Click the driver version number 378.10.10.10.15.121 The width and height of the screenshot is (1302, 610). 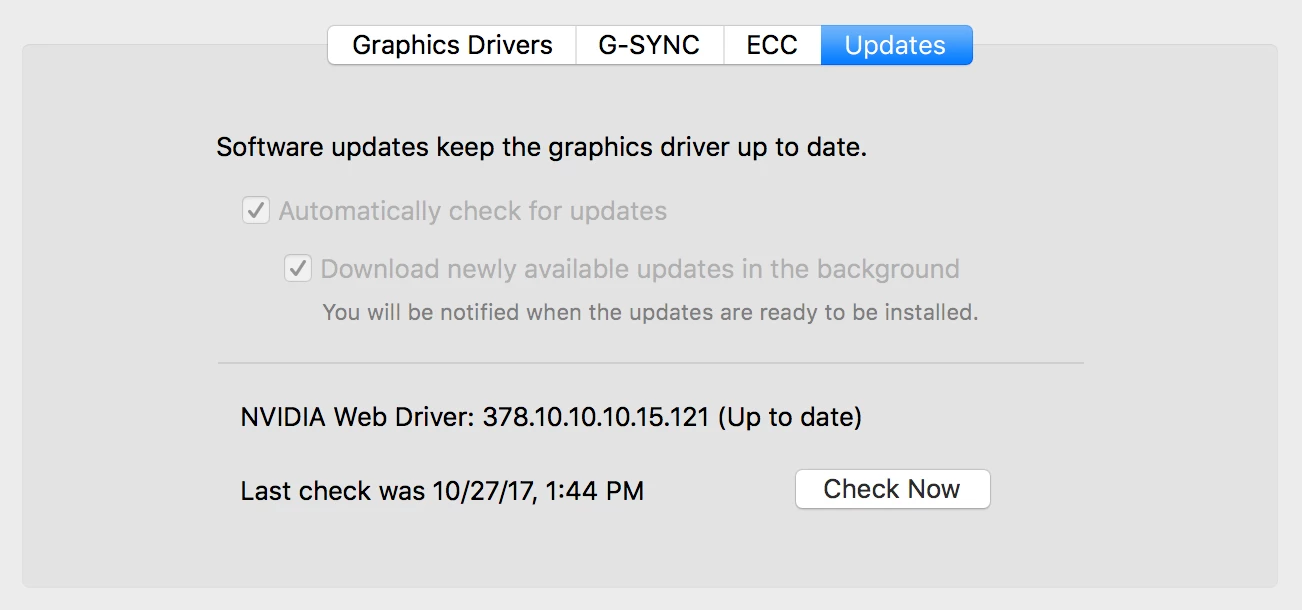pos(595,417)
